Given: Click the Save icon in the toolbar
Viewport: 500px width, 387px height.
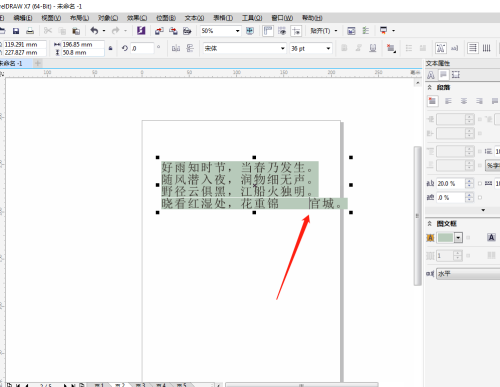Looking at the screenshot, I should (16, 31).
